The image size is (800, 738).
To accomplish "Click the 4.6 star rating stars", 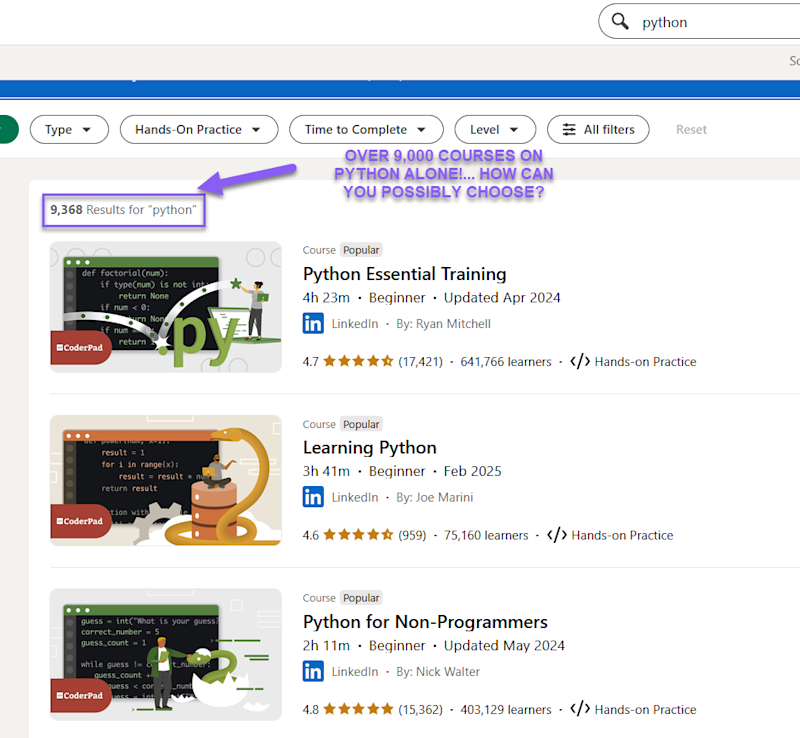I will [x=358, y=535].
